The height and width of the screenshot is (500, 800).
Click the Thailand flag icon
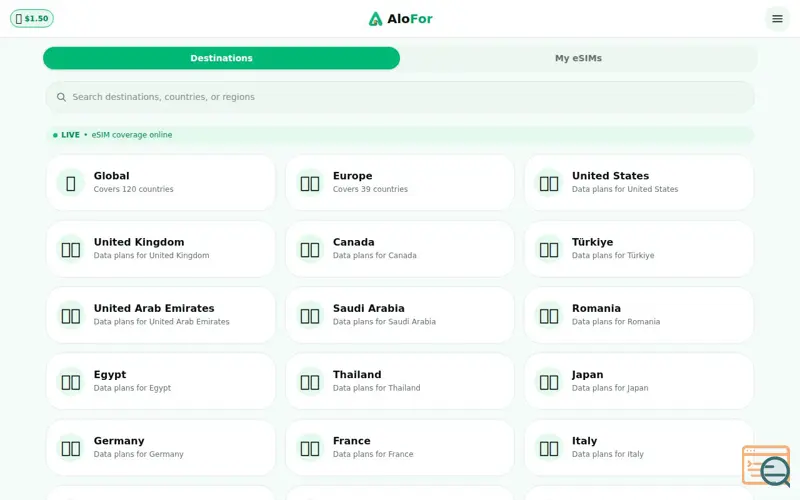point(310,382)
